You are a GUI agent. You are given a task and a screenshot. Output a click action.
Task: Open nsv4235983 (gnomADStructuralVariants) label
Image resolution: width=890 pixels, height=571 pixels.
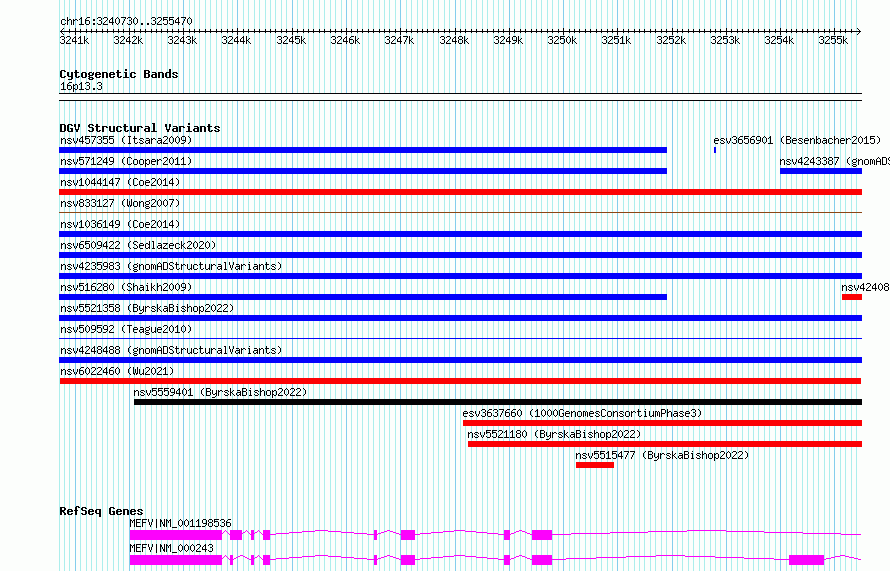click(x=171, y=266)
